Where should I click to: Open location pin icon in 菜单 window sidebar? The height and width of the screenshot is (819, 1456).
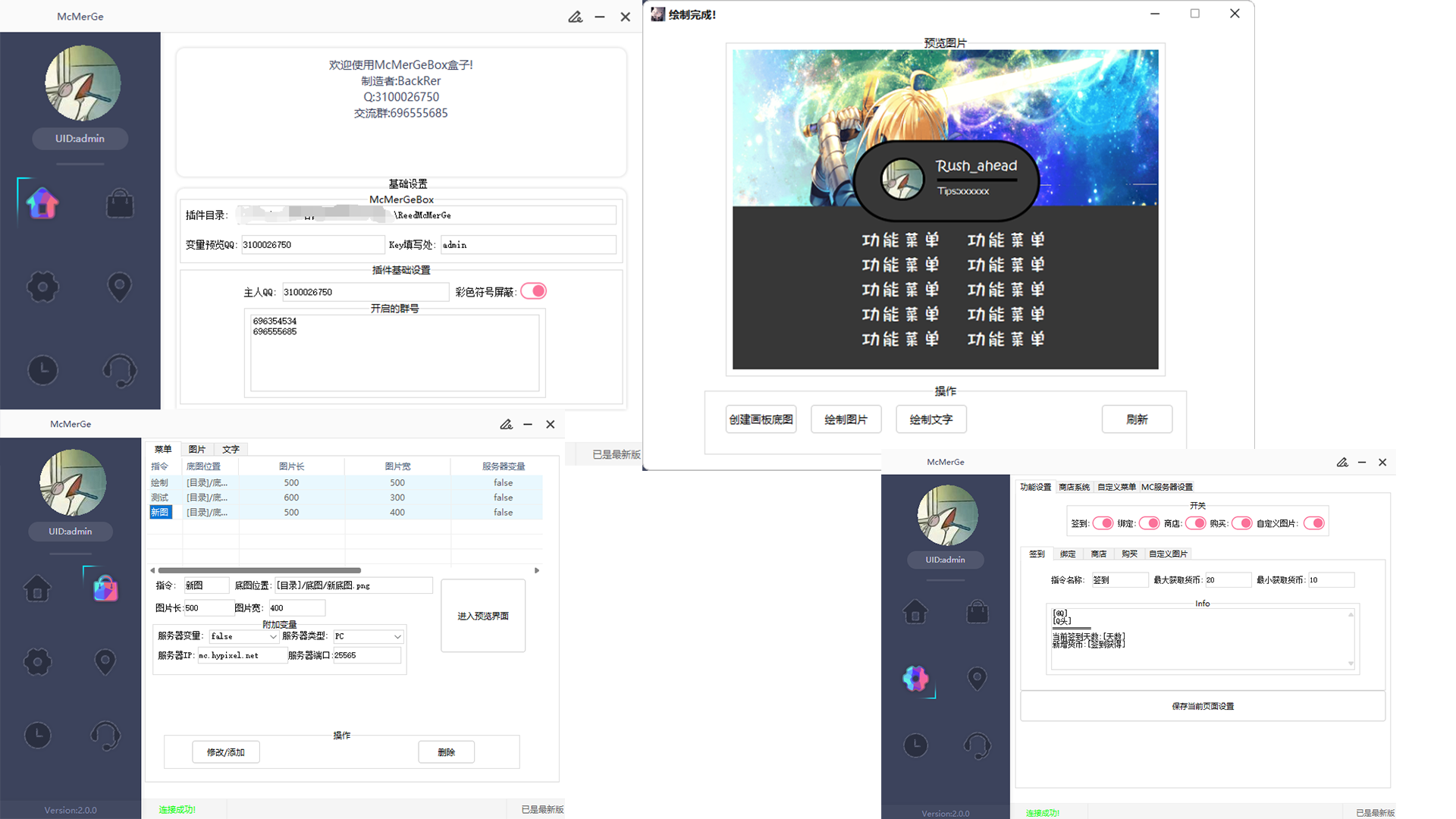point(105,662)
